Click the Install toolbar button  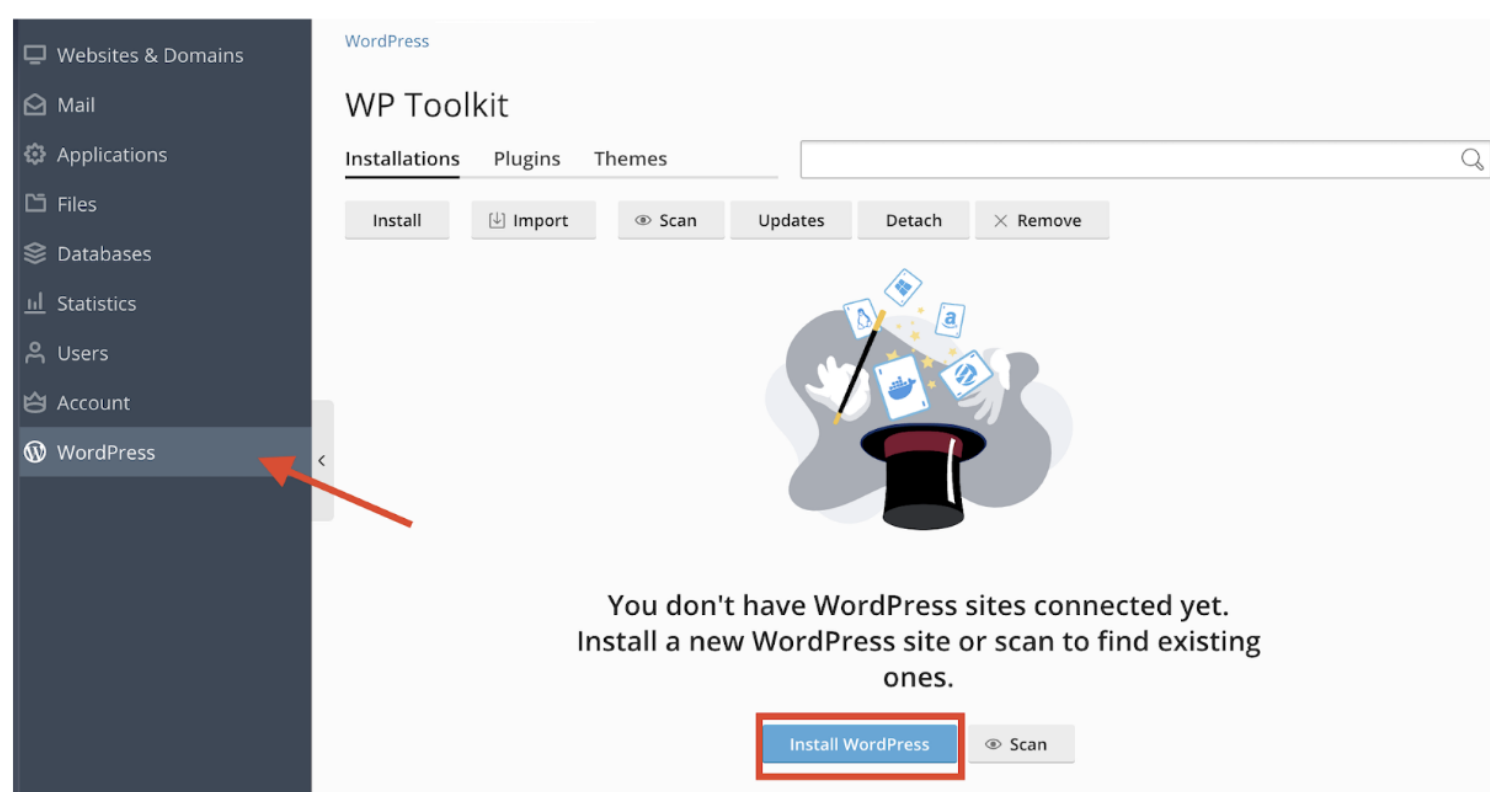coord(397,221)
